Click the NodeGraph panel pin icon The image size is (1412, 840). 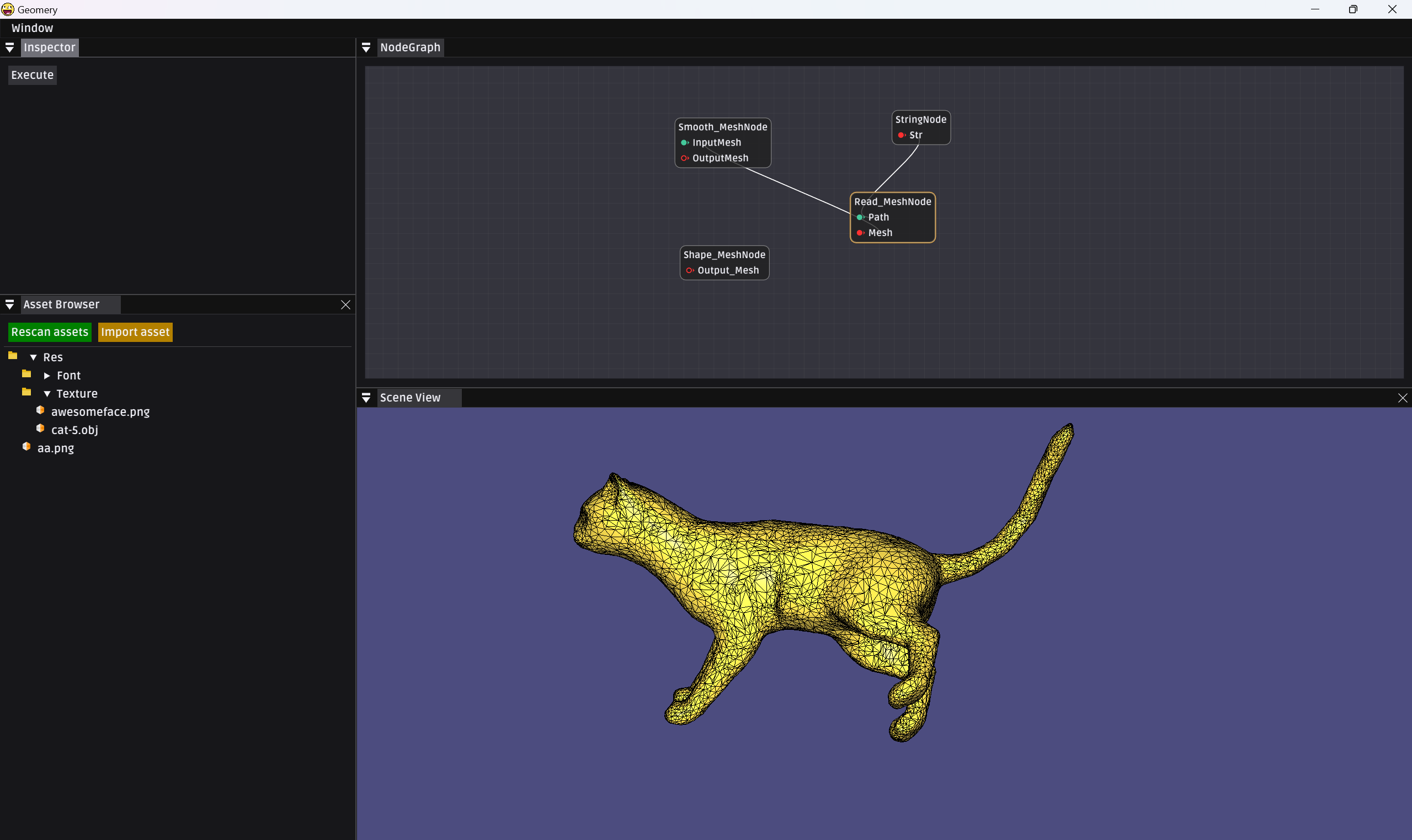tap(367, 47)
